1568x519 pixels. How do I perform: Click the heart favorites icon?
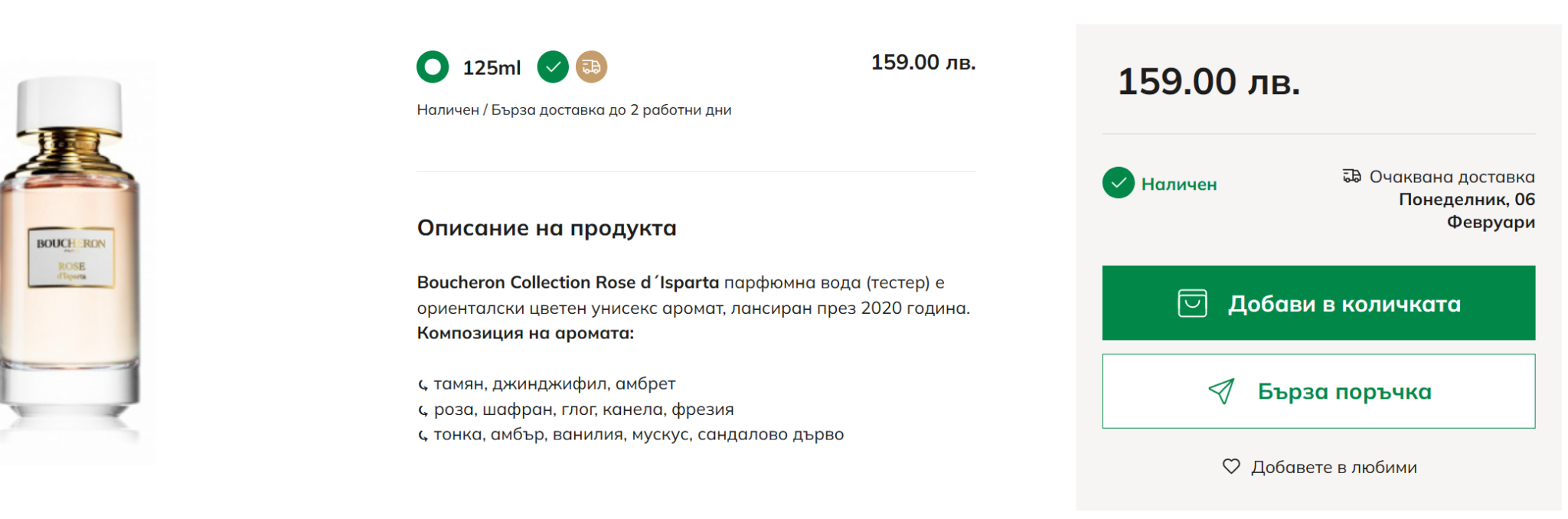tap(1231, 466)
